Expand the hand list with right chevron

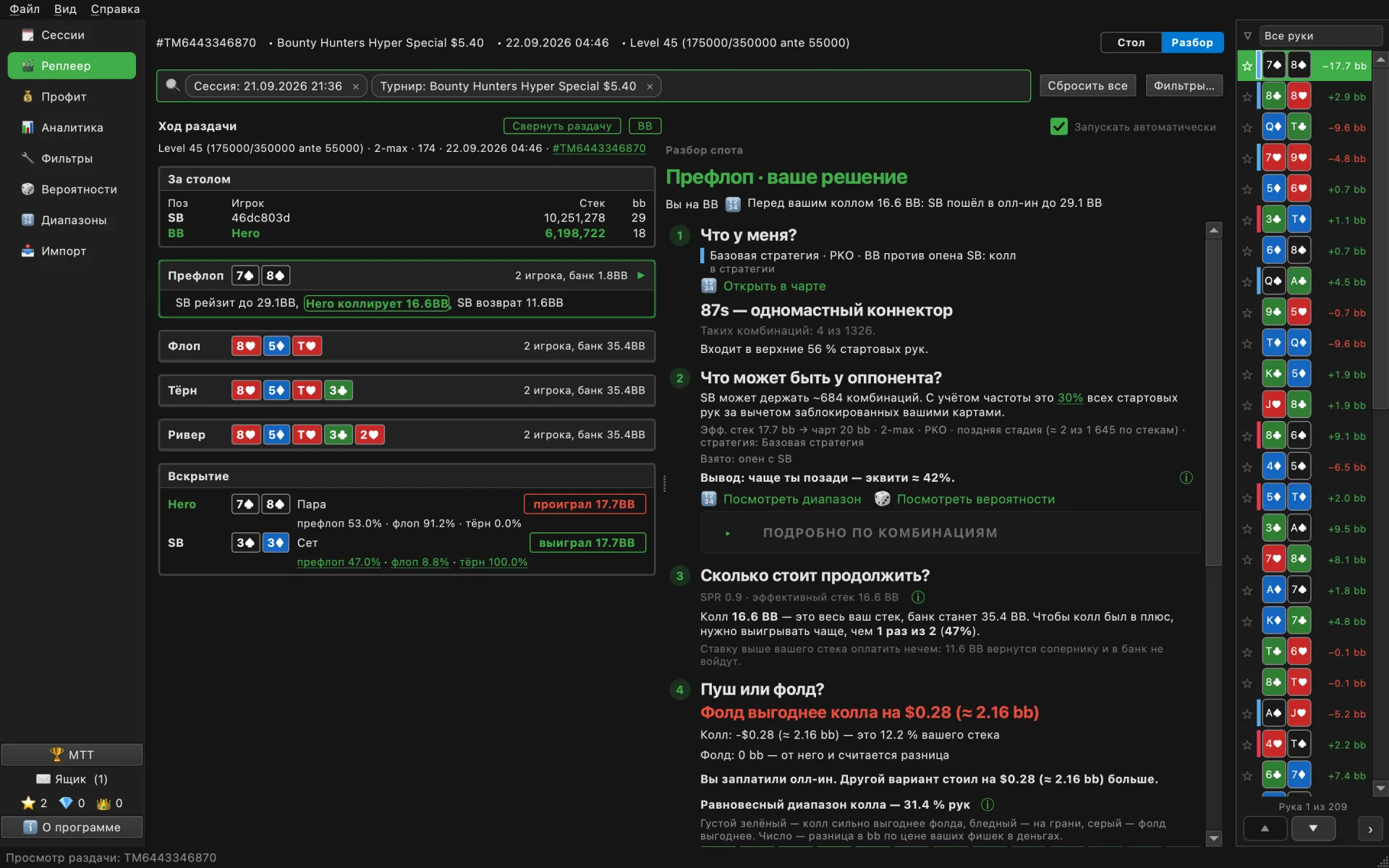[1369, 830]
